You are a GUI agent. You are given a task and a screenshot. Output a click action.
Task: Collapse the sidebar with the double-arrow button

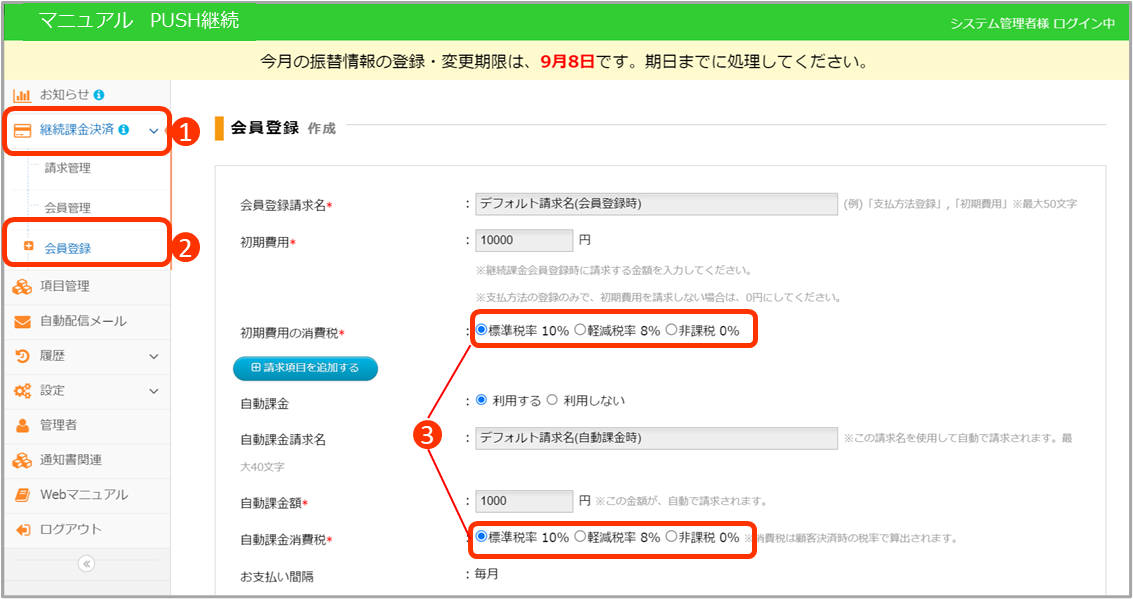coord(86,564)
